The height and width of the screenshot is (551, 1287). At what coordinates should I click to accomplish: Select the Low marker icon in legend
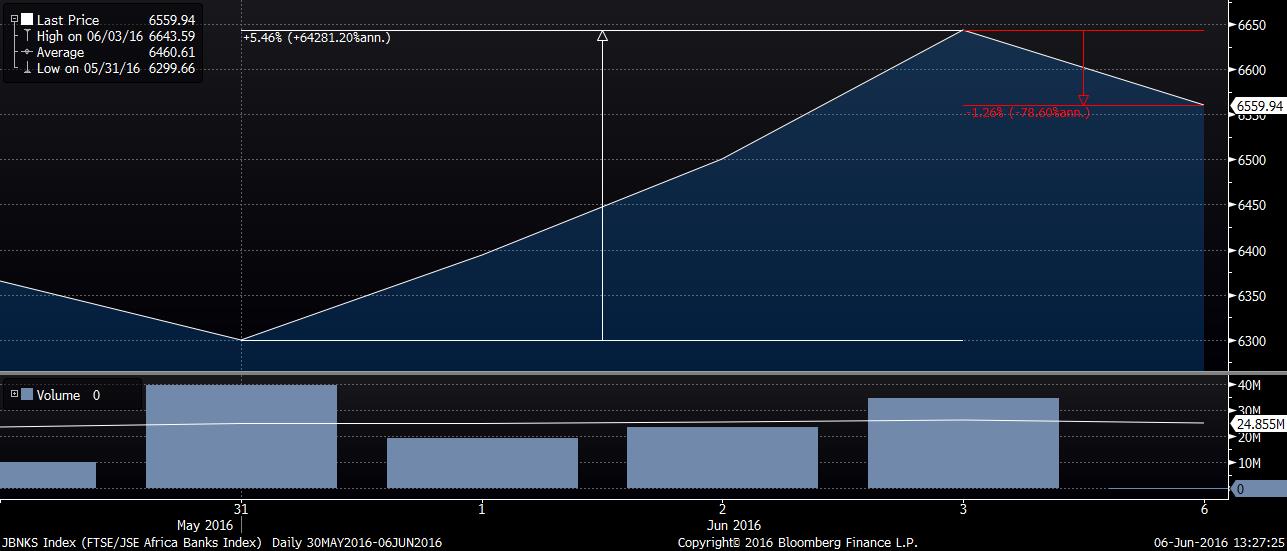[x=27, y=69]
